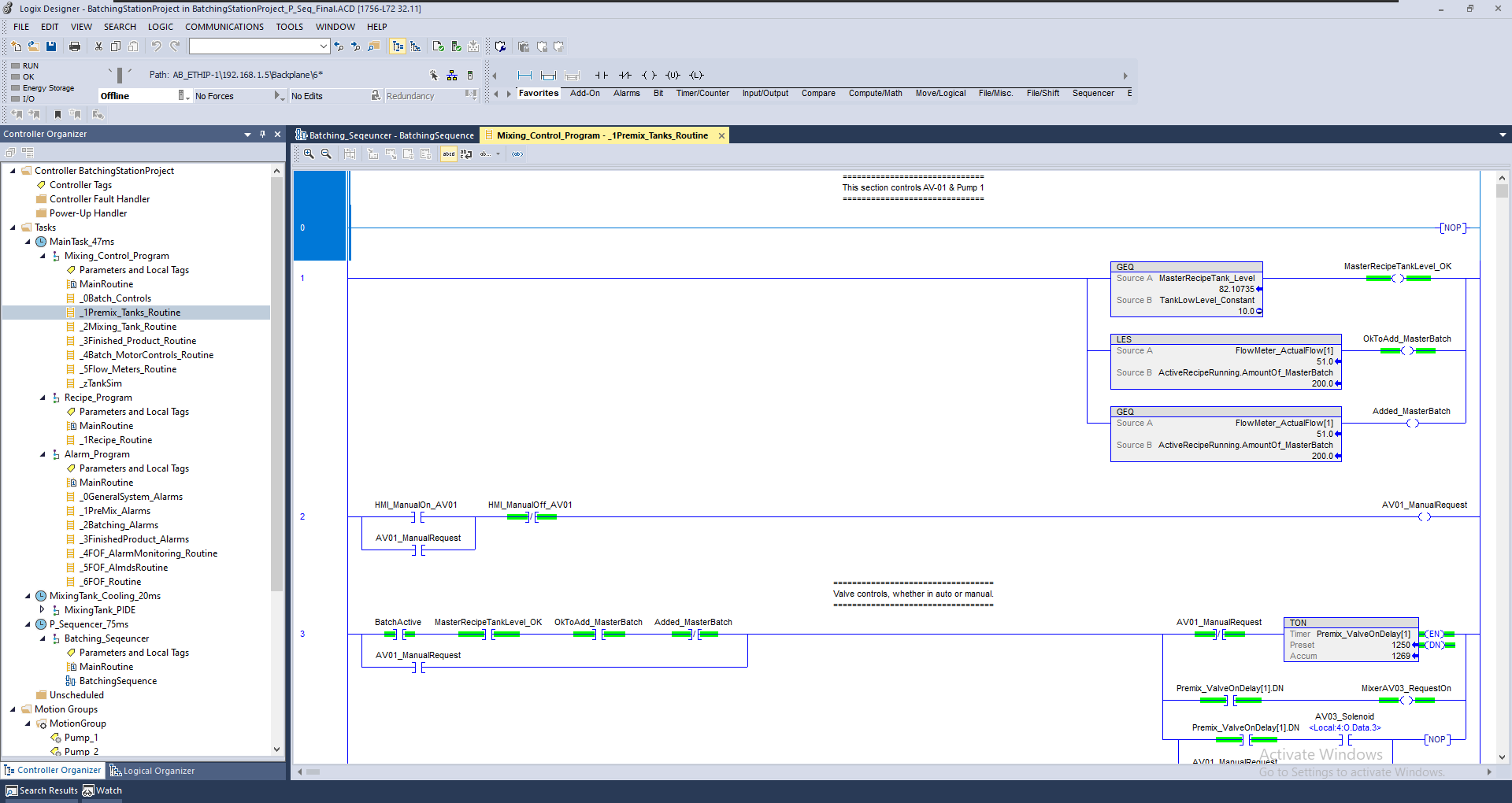Switch to Batching_Seqeuncer - BatchingSequence tab
Image resolution: width=1512 pixels, height=803 pixels.
pyautogui.click(x=384, y=135)
